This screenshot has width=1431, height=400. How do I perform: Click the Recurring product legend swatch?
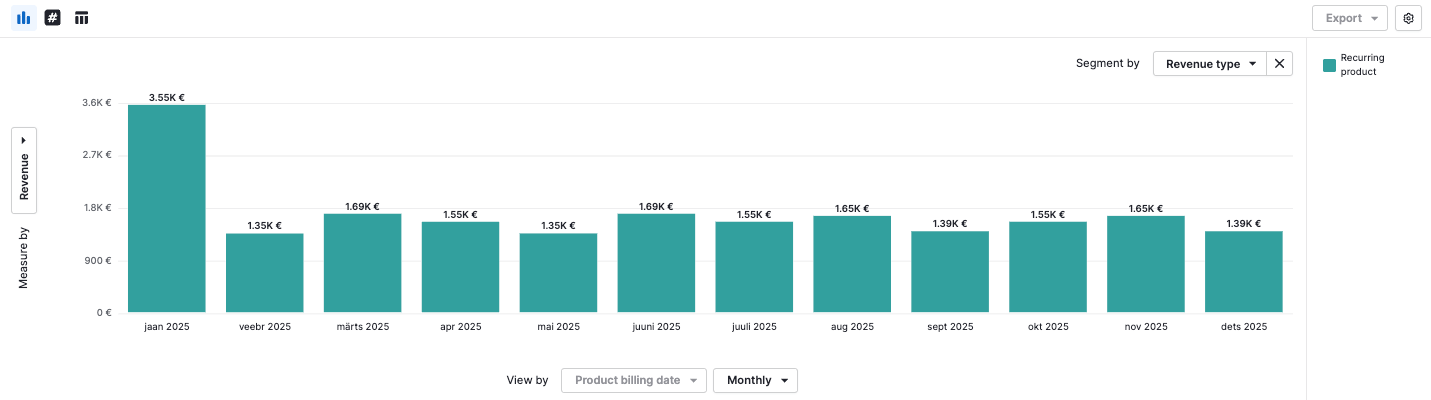1329,65
